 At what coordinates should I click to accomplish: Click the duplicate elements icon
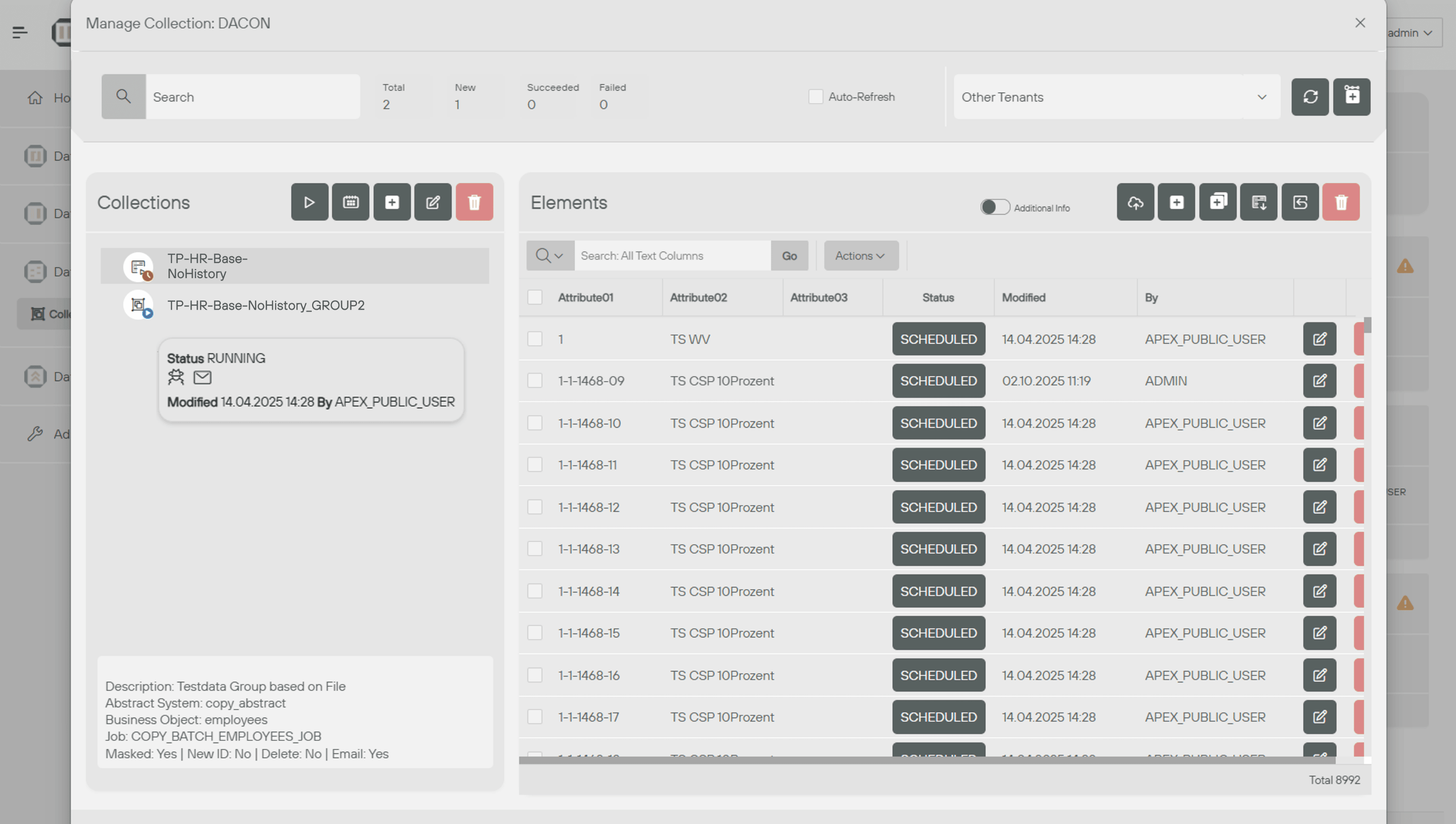click(x=1218, y=202)
